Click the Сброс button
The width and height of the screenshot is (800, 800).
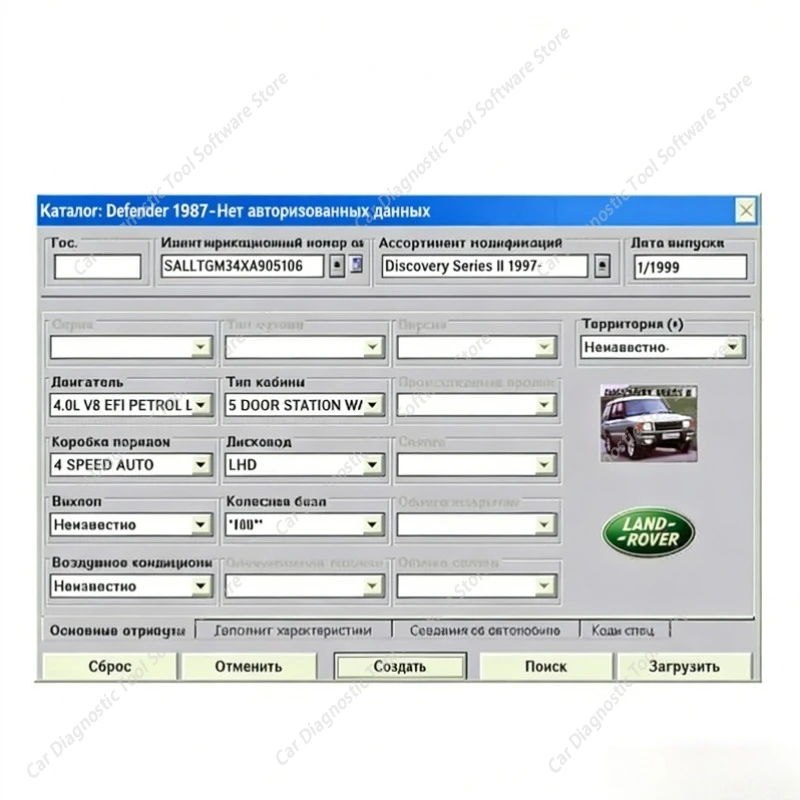click(110, 666)
